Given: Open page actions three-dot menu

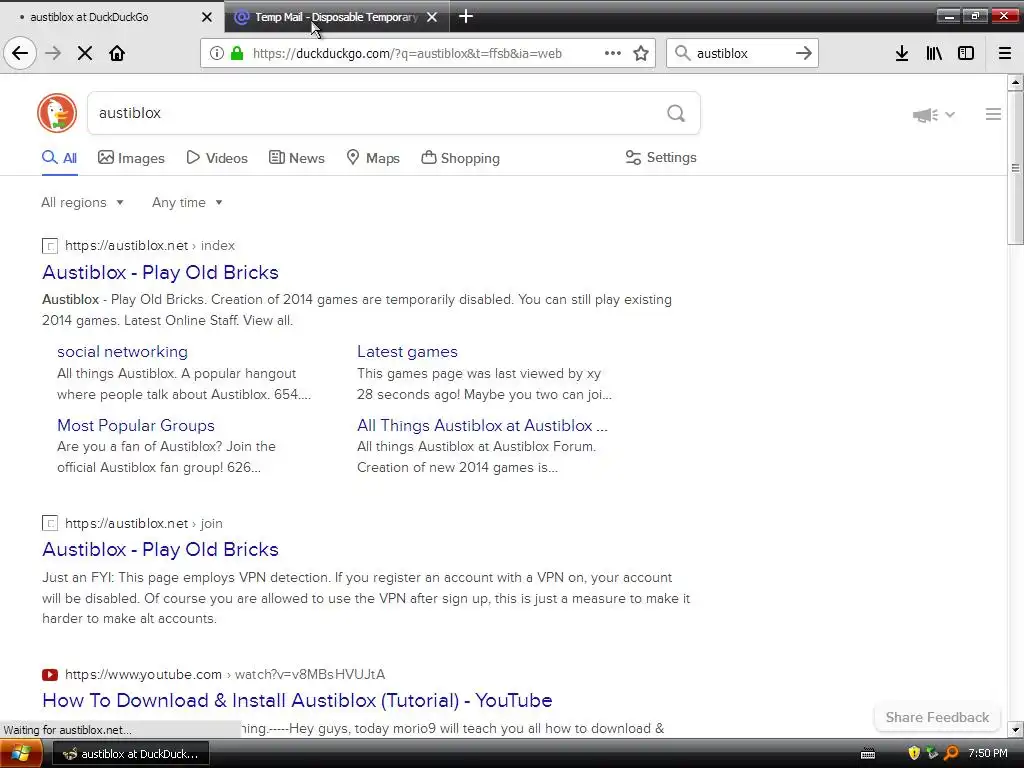Looking at the screenshot, I should click(x=613, y=53).
